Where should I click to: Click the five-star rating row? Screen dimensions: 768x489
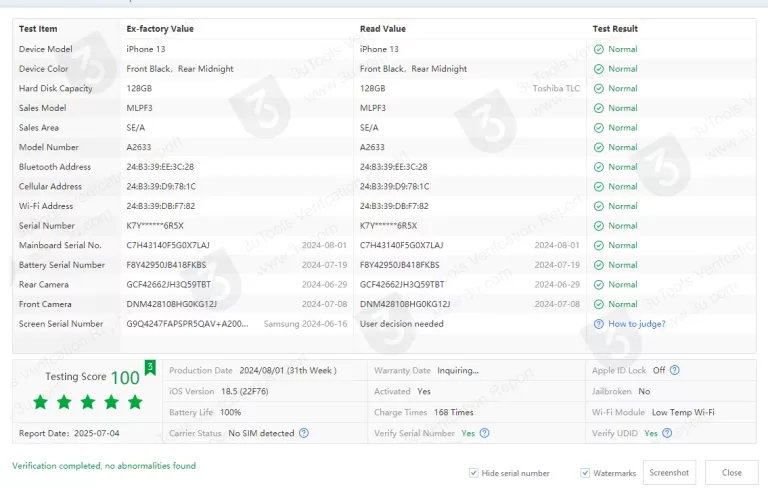[88, 402]
